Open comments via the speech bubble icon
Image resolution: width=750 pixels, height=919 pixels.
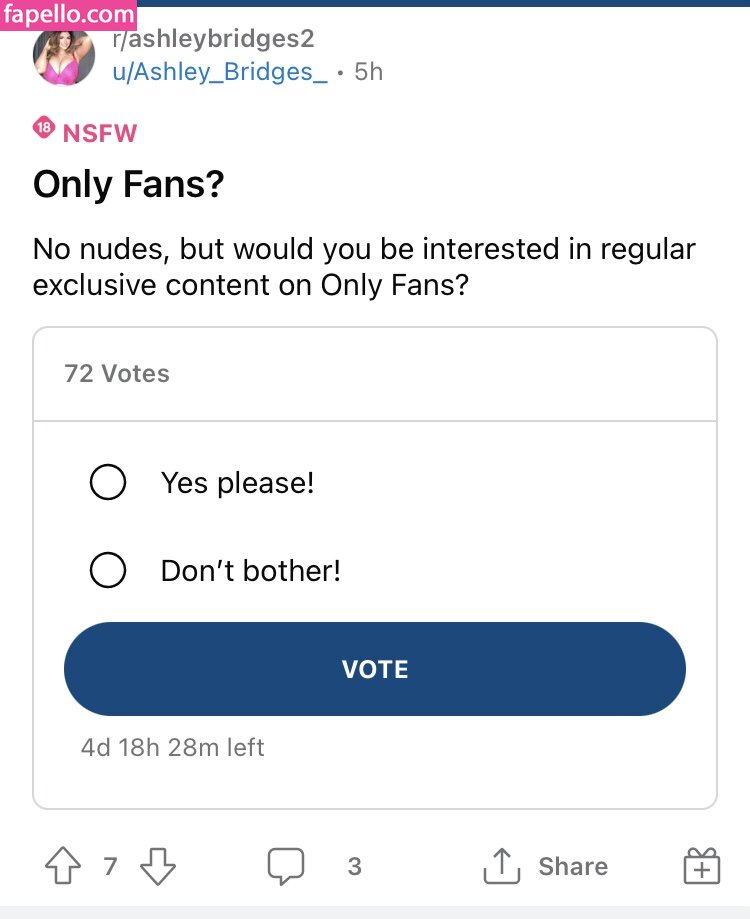tap(285, 866)
